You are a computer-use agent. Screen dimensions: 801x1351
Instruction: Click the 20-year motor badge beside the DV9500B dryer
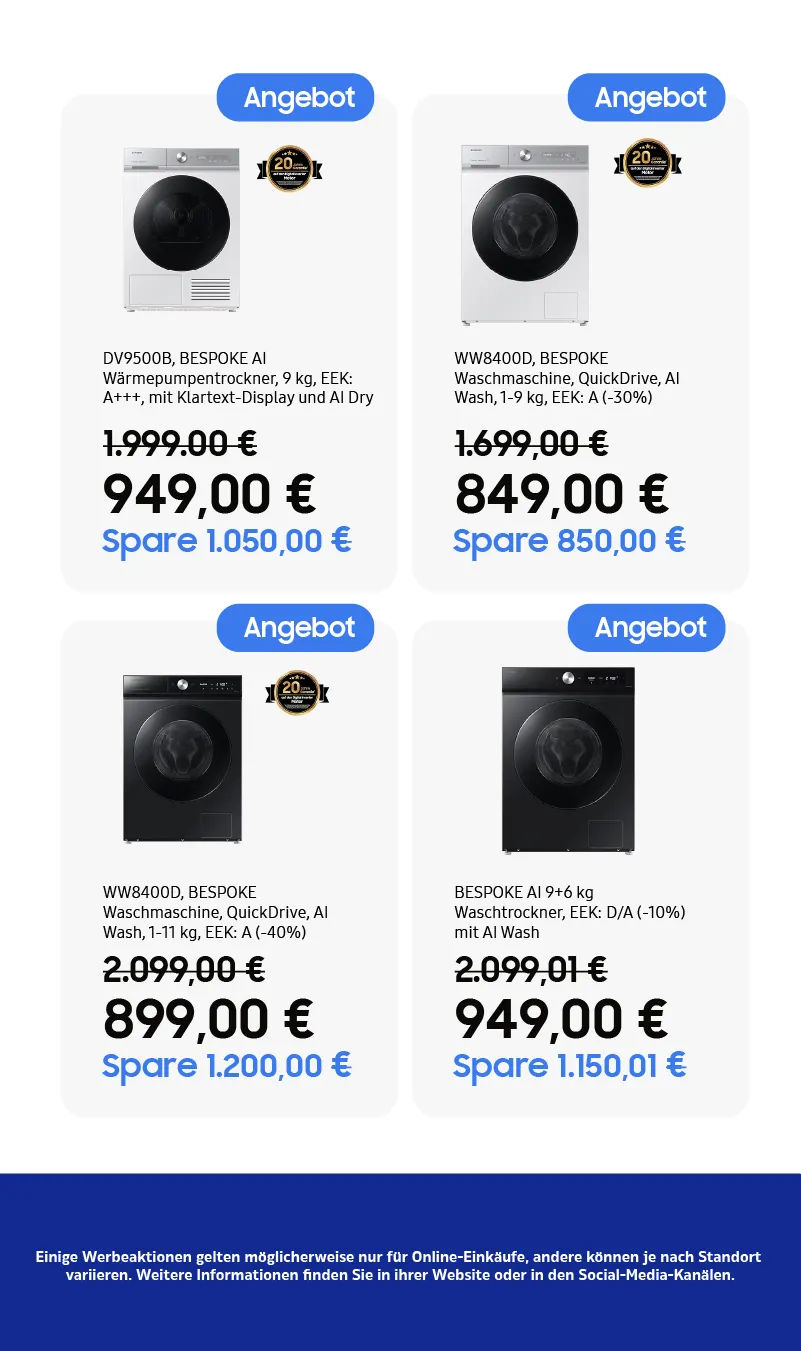click(289, 169)
